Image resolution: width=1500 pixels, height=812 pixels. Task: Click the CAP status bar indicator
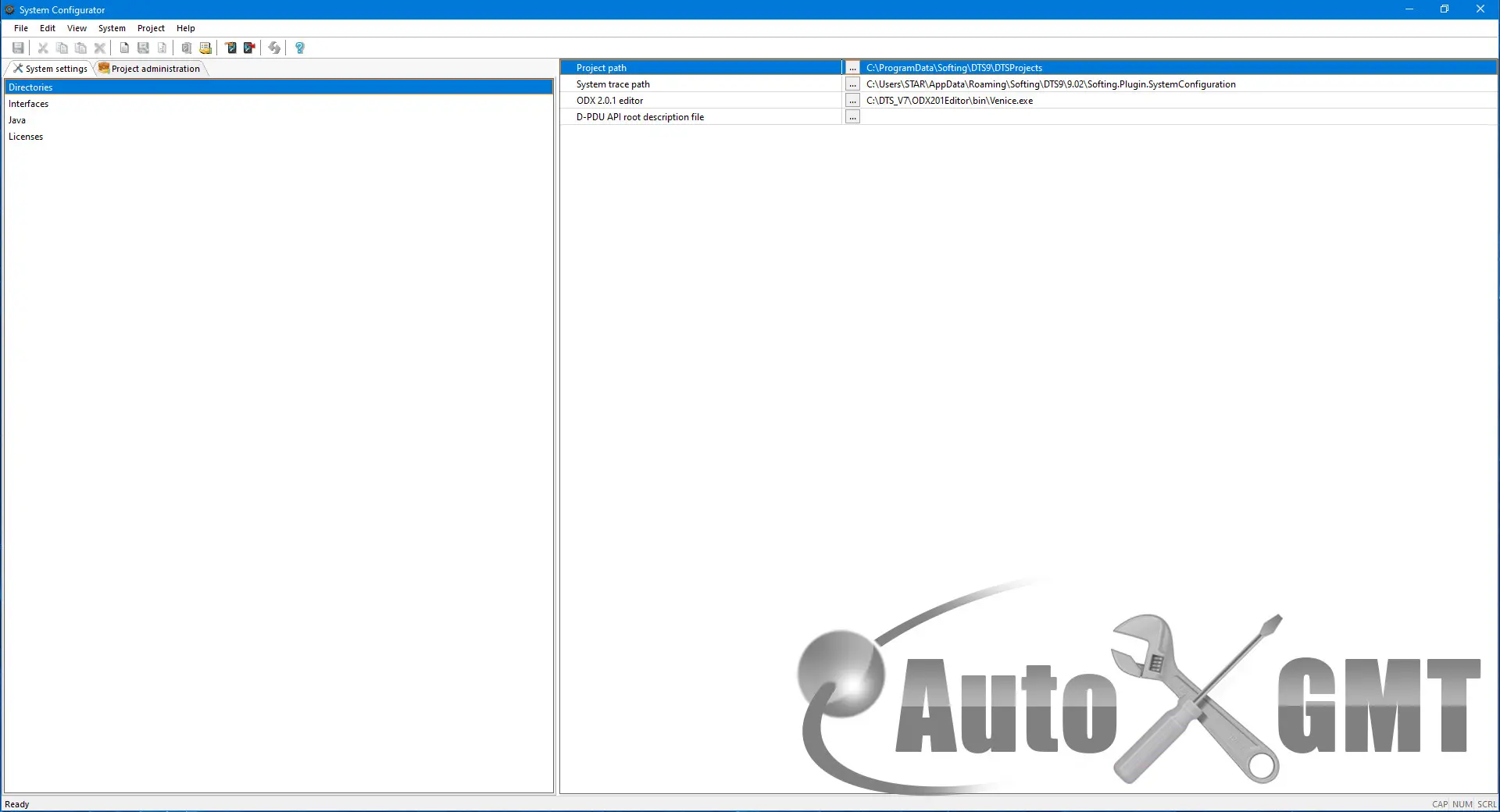(x=1439, y=804)
